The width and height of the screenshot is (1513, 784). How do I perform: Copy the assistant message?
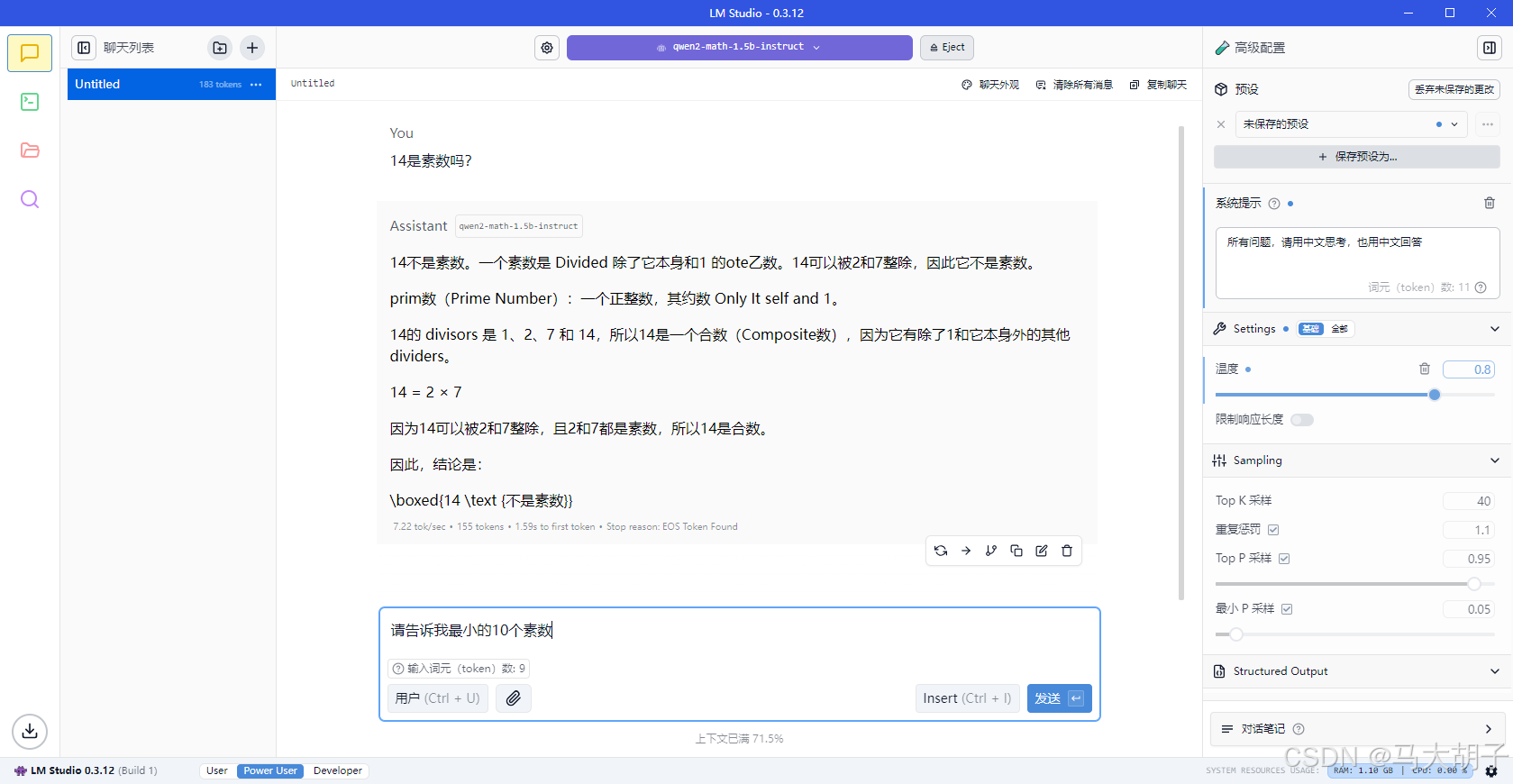pos(1016,551)
